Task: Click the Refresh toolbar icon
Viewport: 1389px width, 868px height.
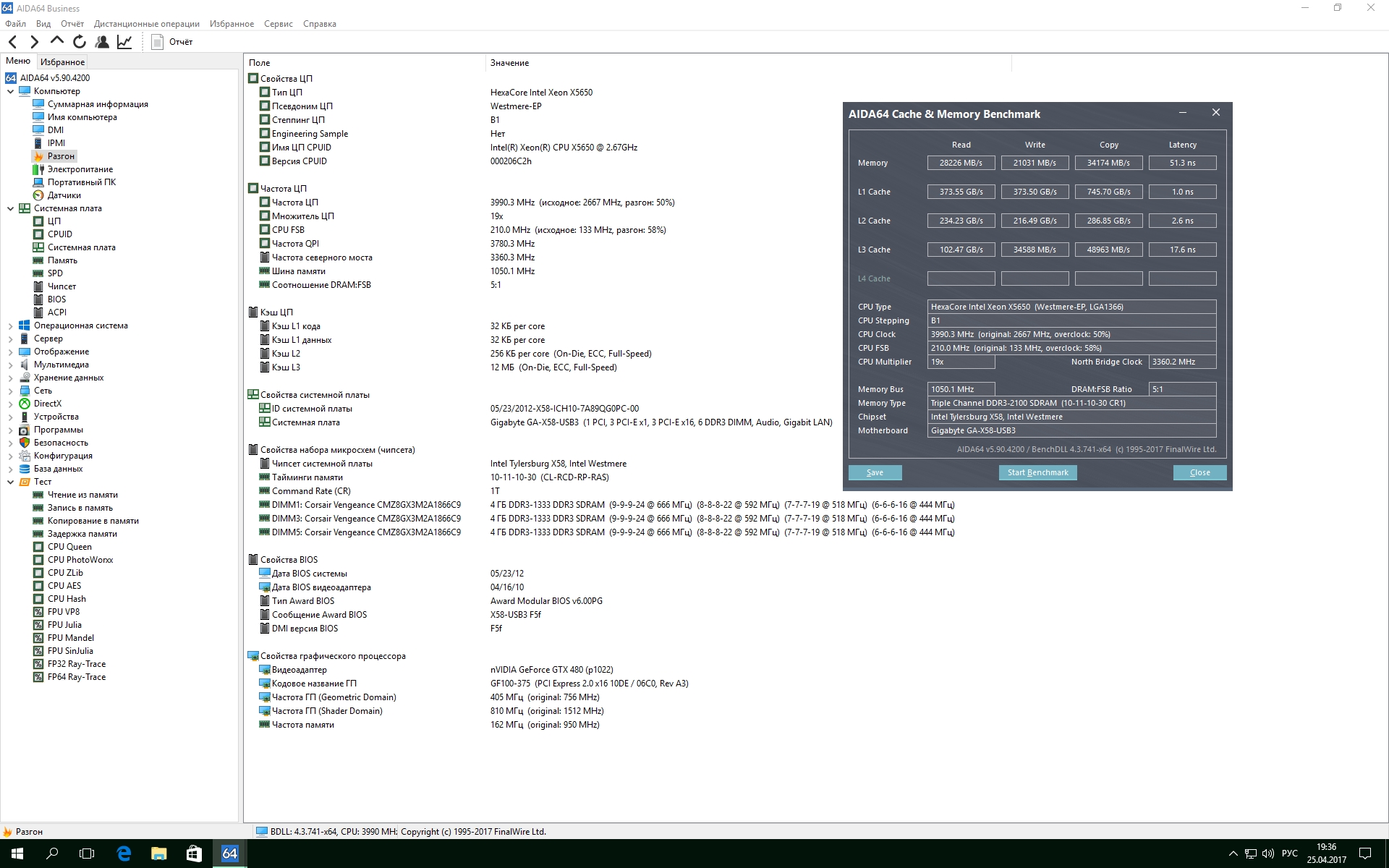Action: point(80,42)
